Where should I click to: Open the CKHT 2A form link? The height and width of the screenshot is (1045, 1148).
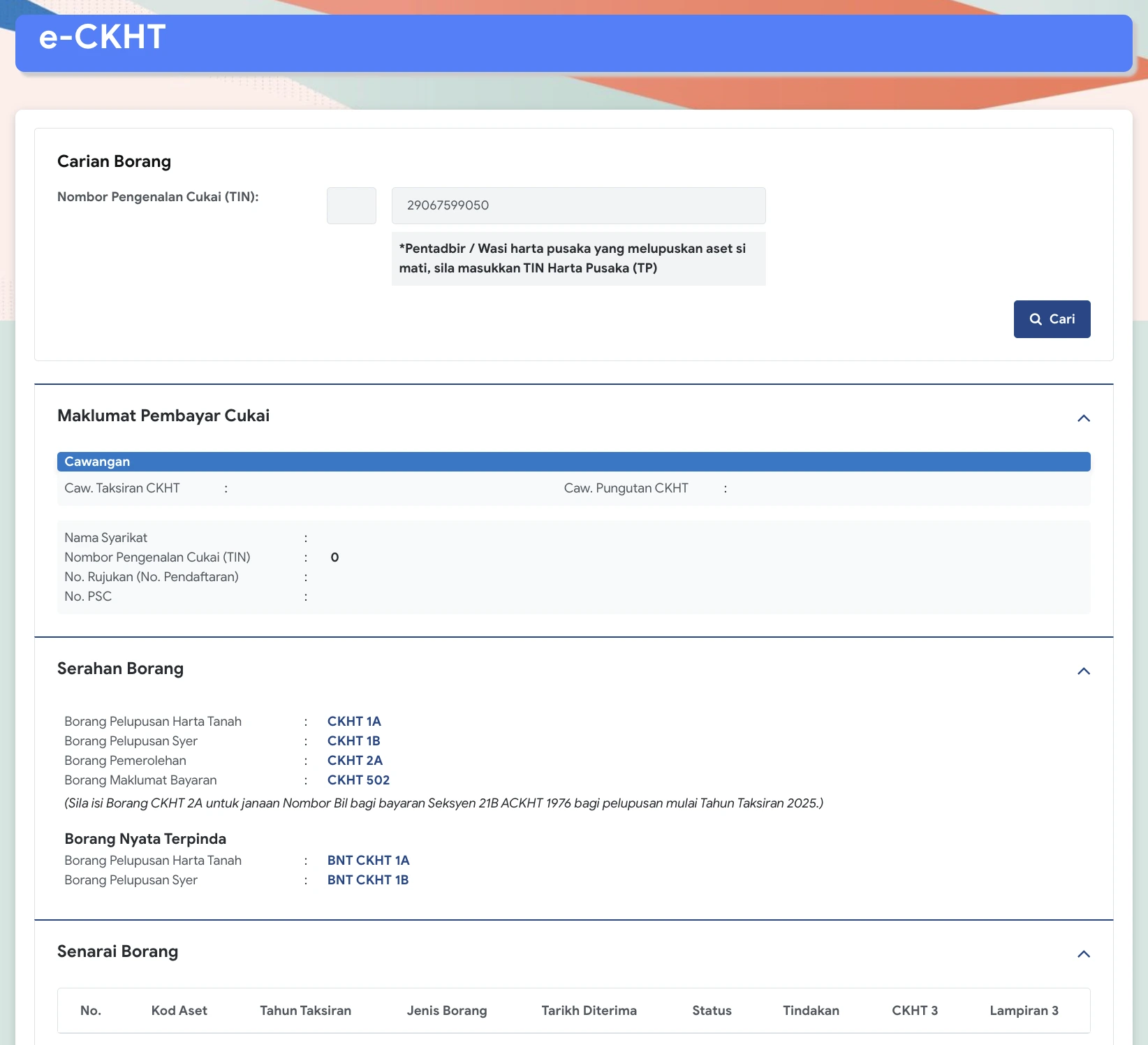[355, 761]
